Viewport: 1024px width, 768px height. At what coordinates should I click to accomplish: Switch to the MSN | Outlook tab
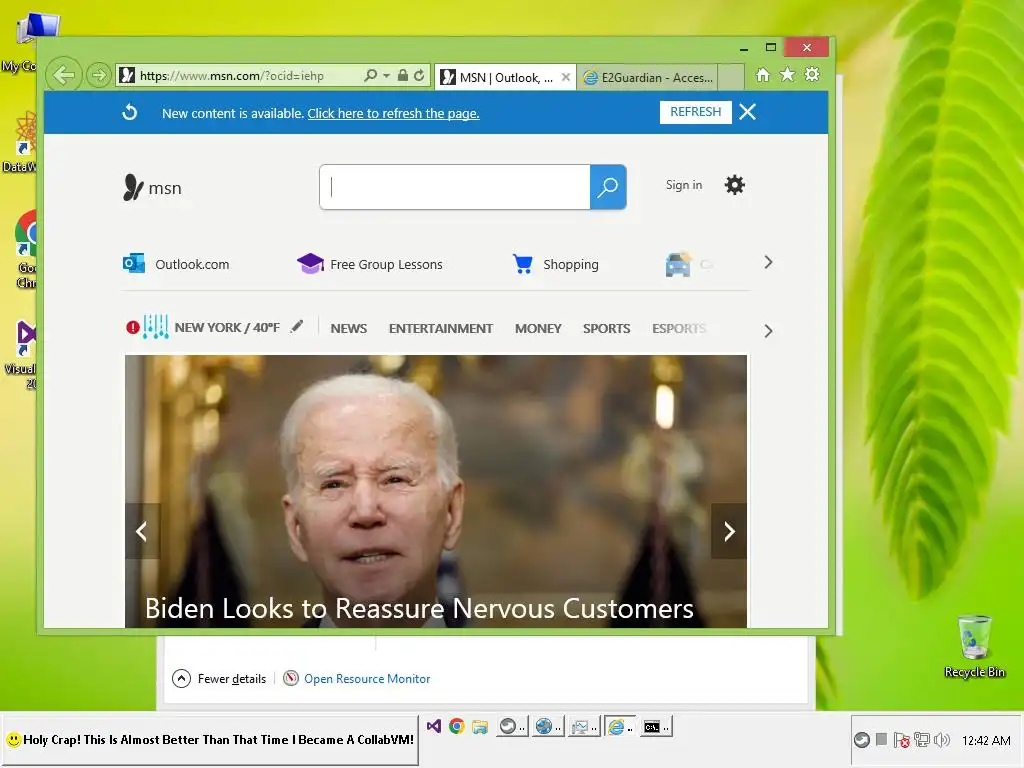pyautogui.click(x=498, y=78)
